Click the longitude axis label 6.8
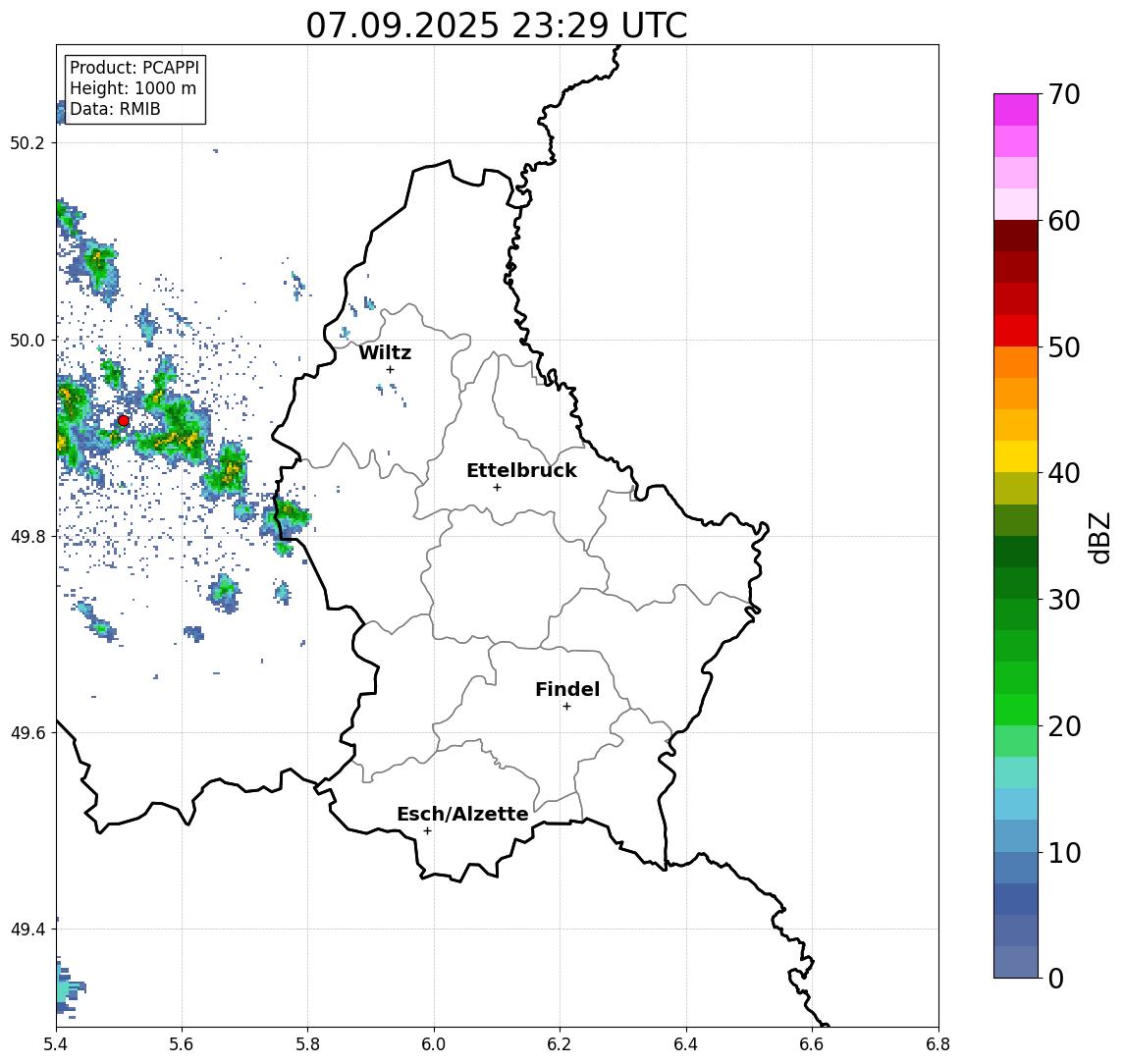Screen dimensions: 1124x1064 coord(937,1044)
